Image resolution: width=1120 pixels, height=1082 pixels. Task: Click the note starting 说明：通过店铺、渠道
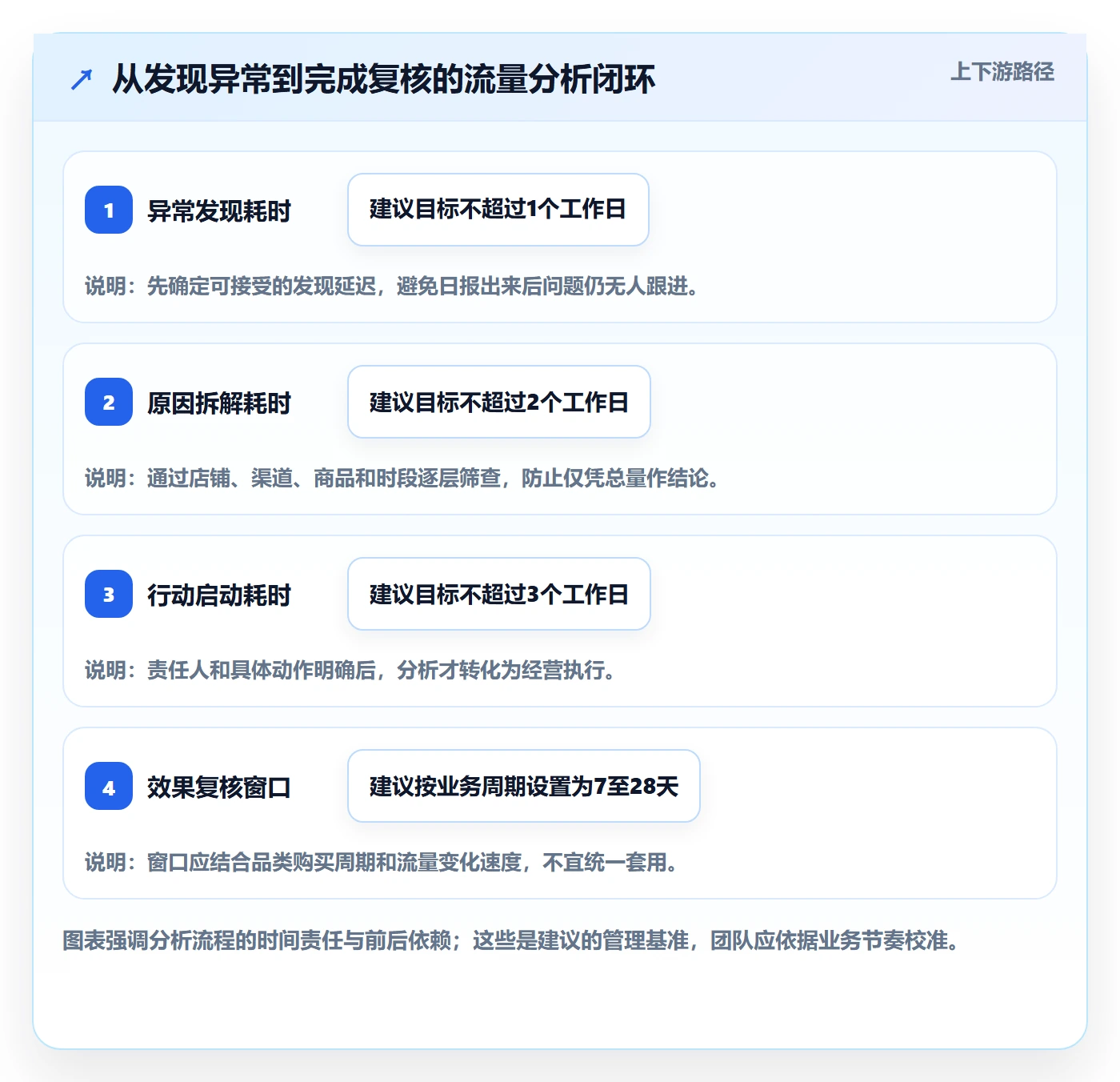point(403,479)
